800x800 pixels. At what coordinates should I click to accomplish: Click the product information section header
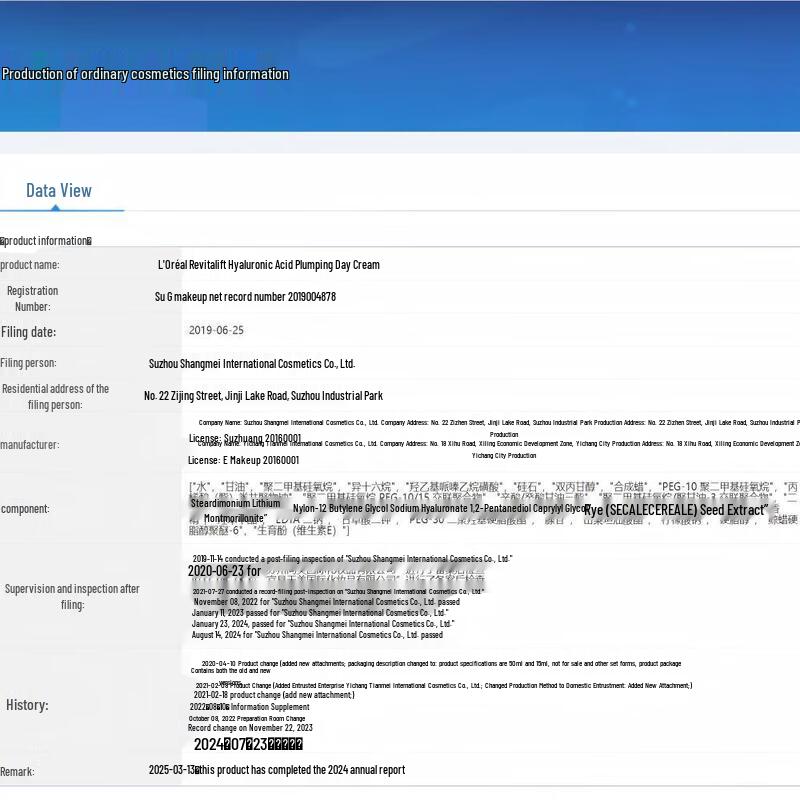45,241
